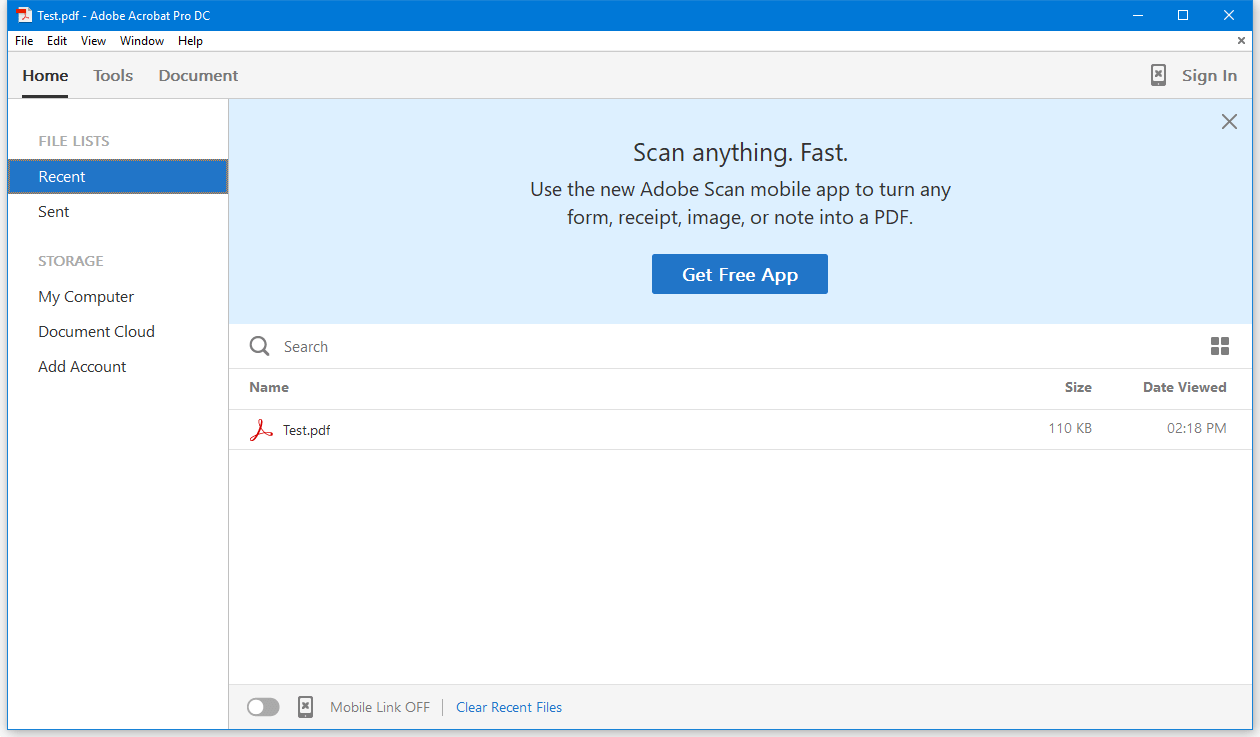Click the Adobe Acrobat title bar icon

point(24,15)
